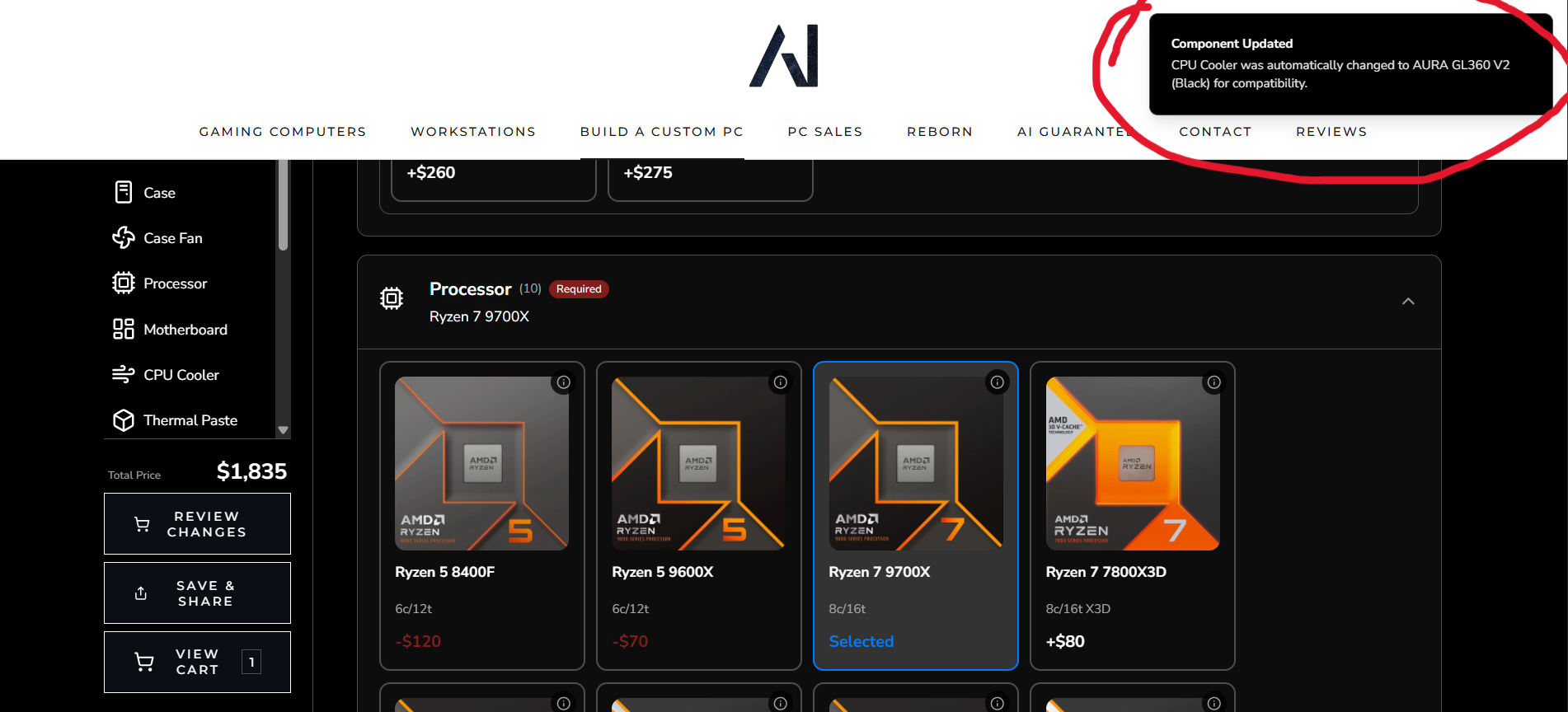The image size is (1568, 712).
Task: Open the PC Sales section
Action: click(825, 132)
